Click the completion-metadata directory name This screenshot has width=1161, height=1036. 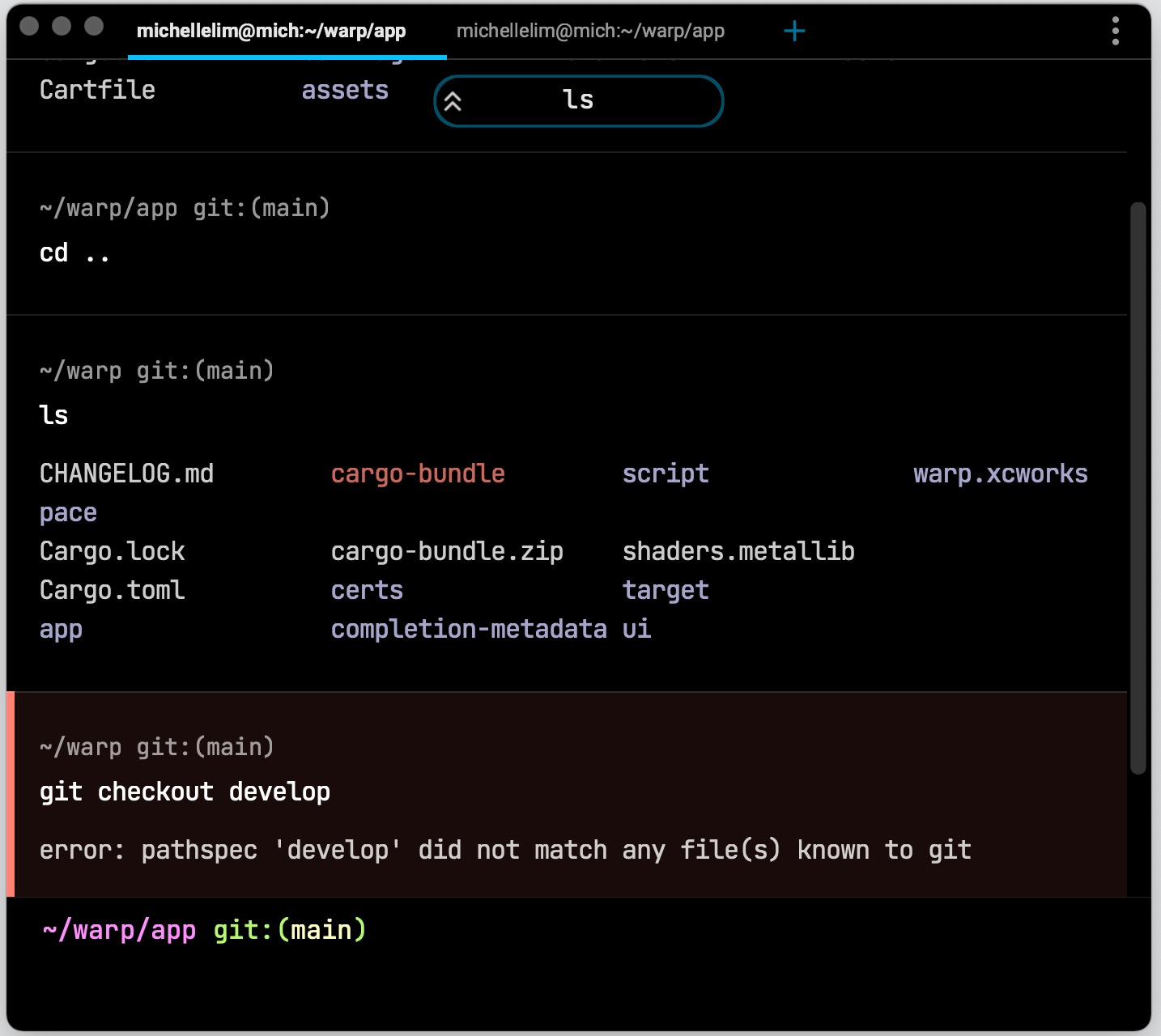click(x=469, y=629)
